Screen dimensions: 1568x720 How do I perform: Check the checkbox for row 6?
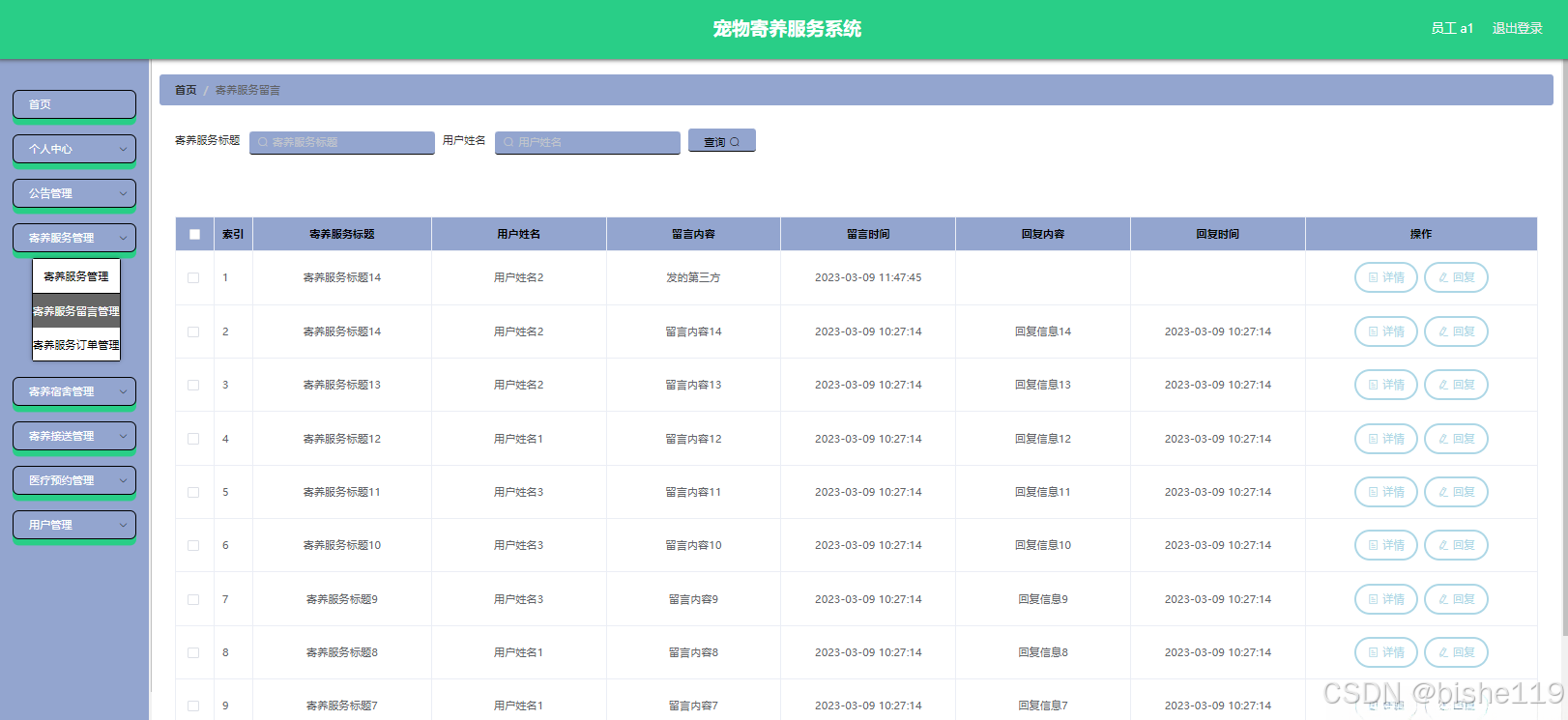click(193, 545)
